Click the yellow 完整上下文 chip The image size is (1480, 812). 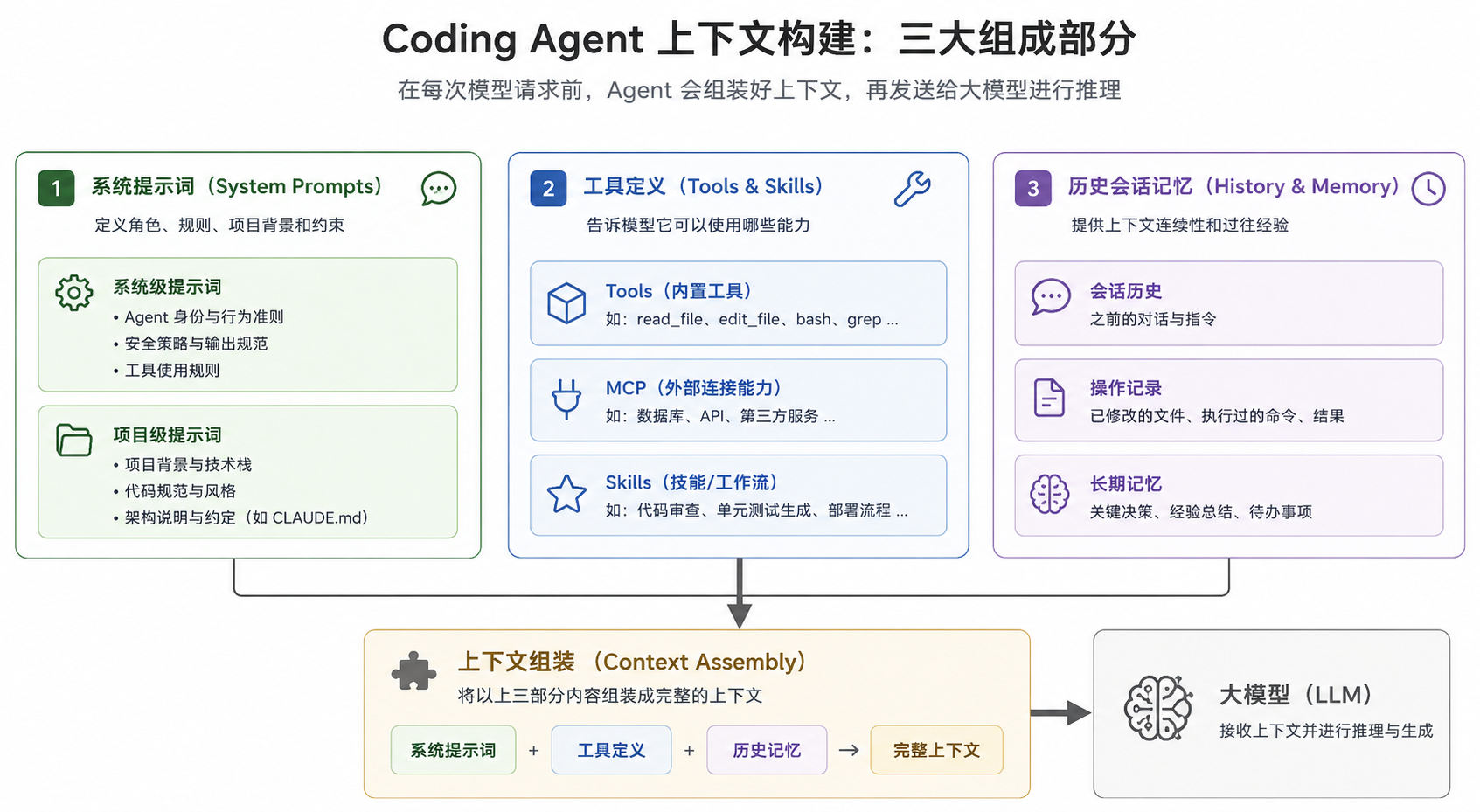click(936, 750)
